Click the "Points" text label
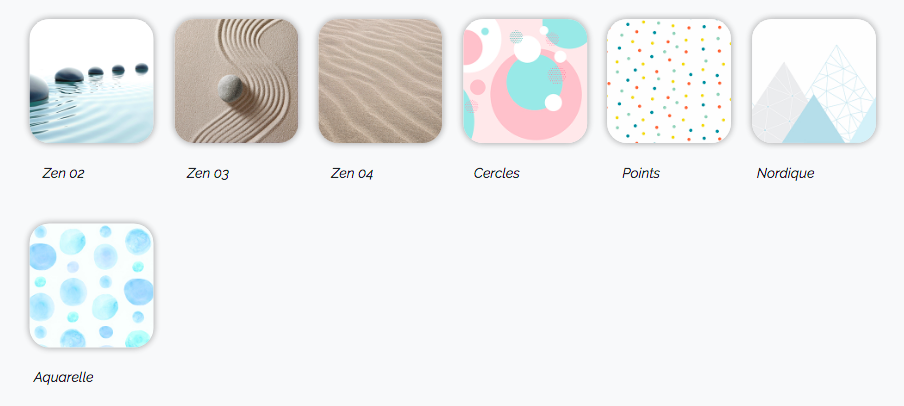The height and width of the screenshot is (406, 904). [x=641, y=173]
